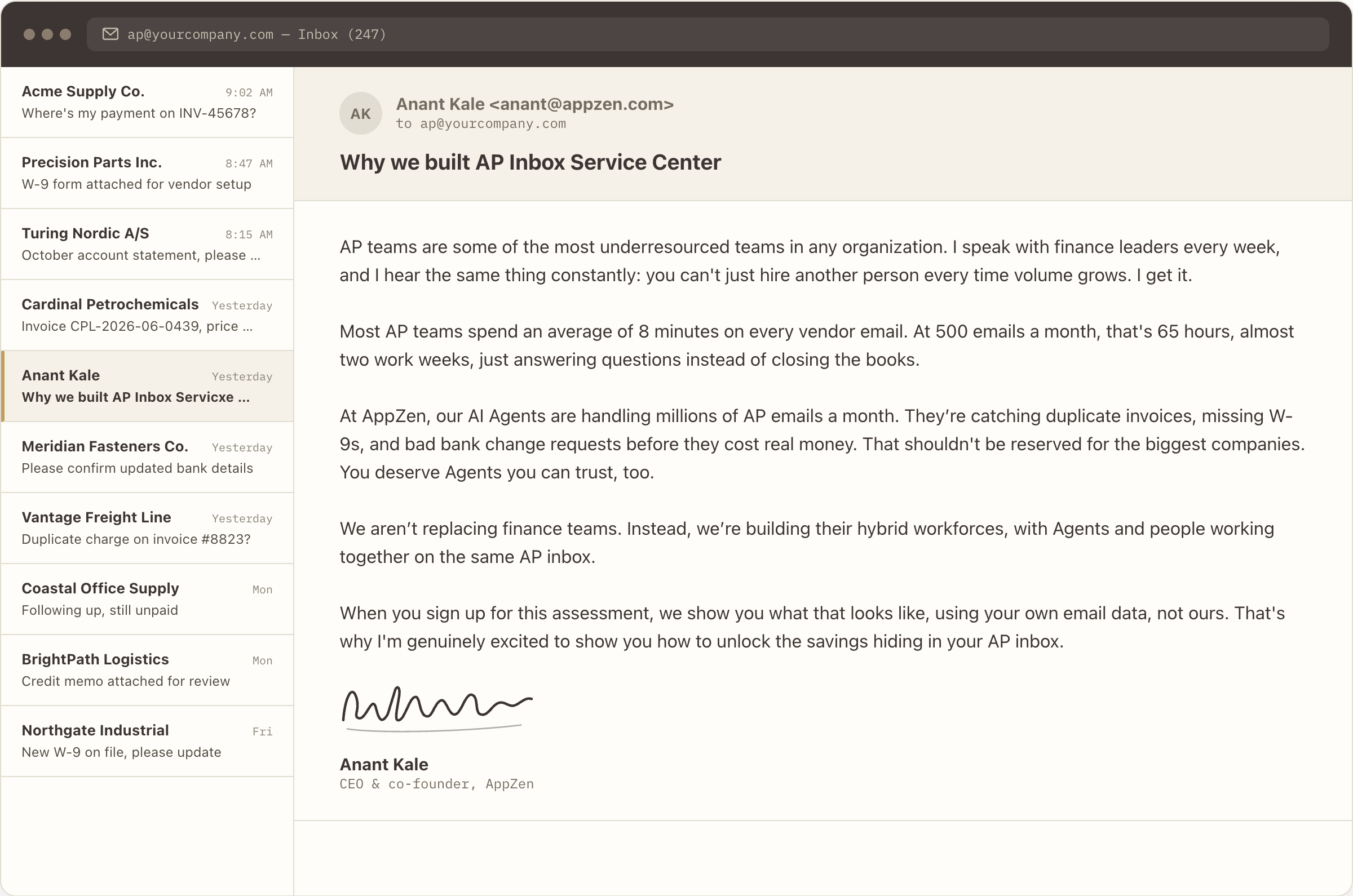1353x896 pixels.
Task: Select the Coastal Office Supply follow-up email
Action: (148, 599)
